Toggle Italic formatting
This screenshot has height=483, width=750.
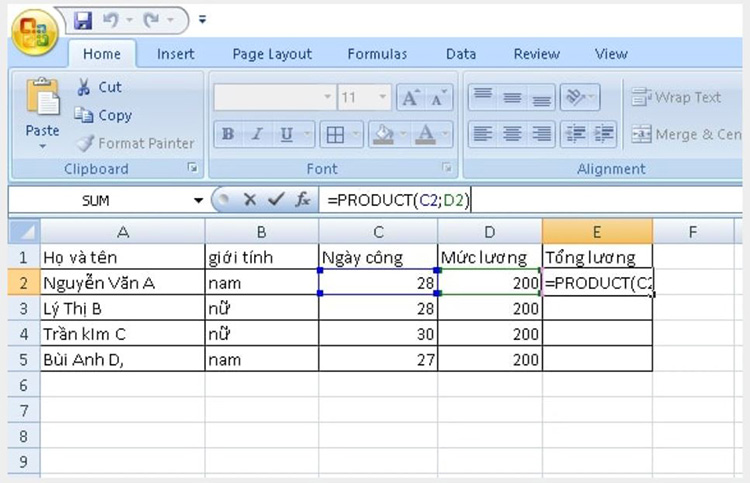[x=257, y=134]
